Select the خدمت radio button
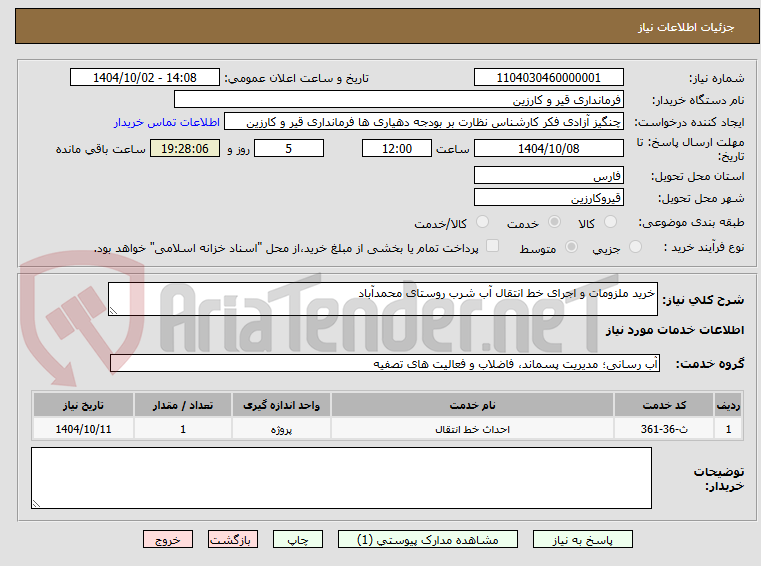 coord(554,222)
